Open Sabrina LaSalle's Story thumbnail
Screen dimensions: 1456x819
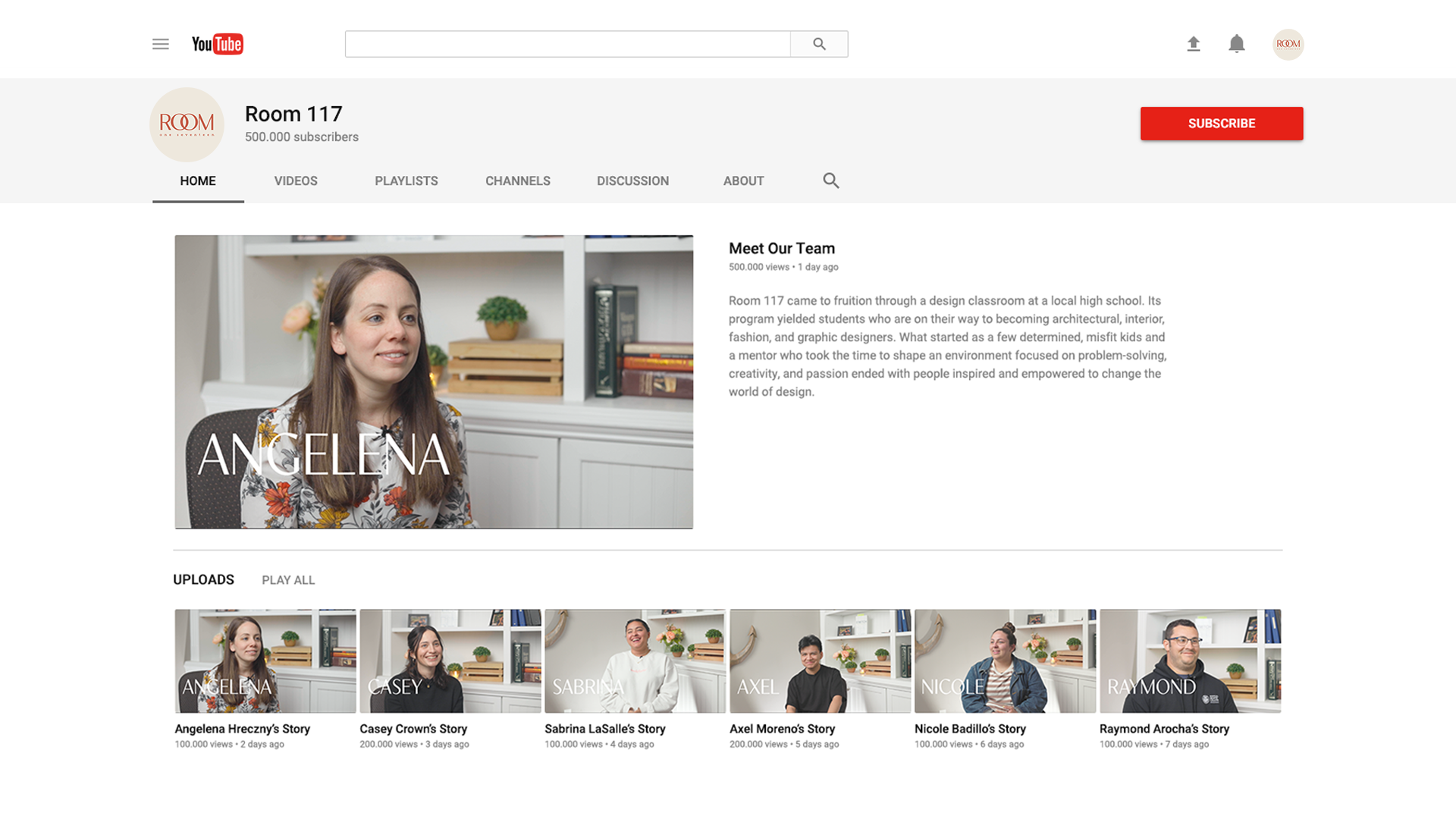[635, 661]
